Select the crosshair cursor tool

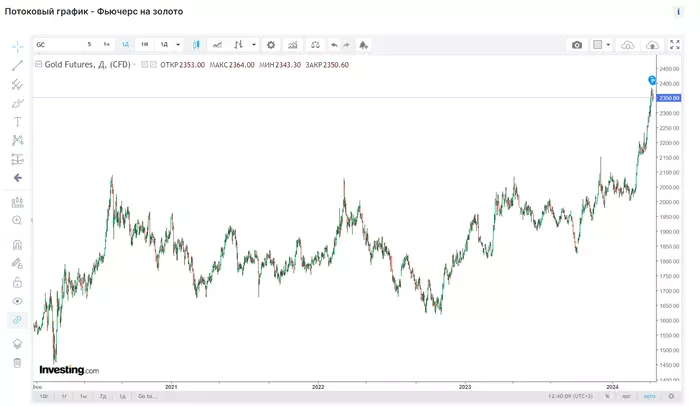tap(17, 46)
